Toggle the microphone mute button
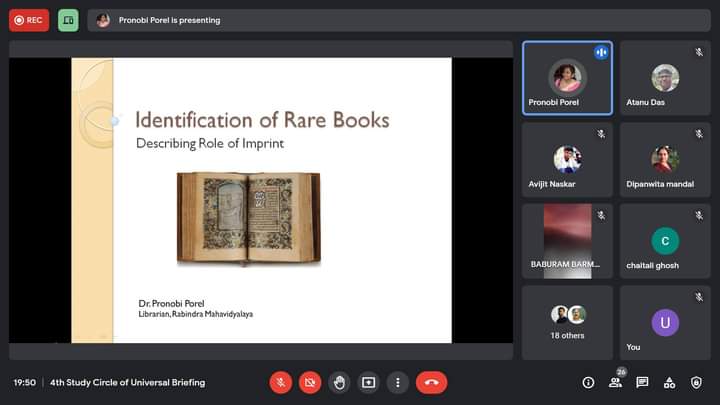The image size is (720, 405). click(x=281, y=382)
